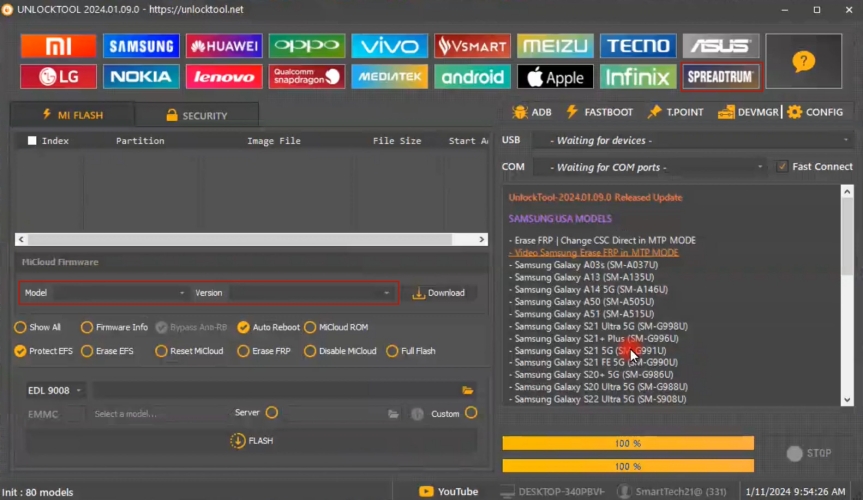Select the Apple brand logo
The width and height of the screenshot is (863, 500).
pos(555,77)
